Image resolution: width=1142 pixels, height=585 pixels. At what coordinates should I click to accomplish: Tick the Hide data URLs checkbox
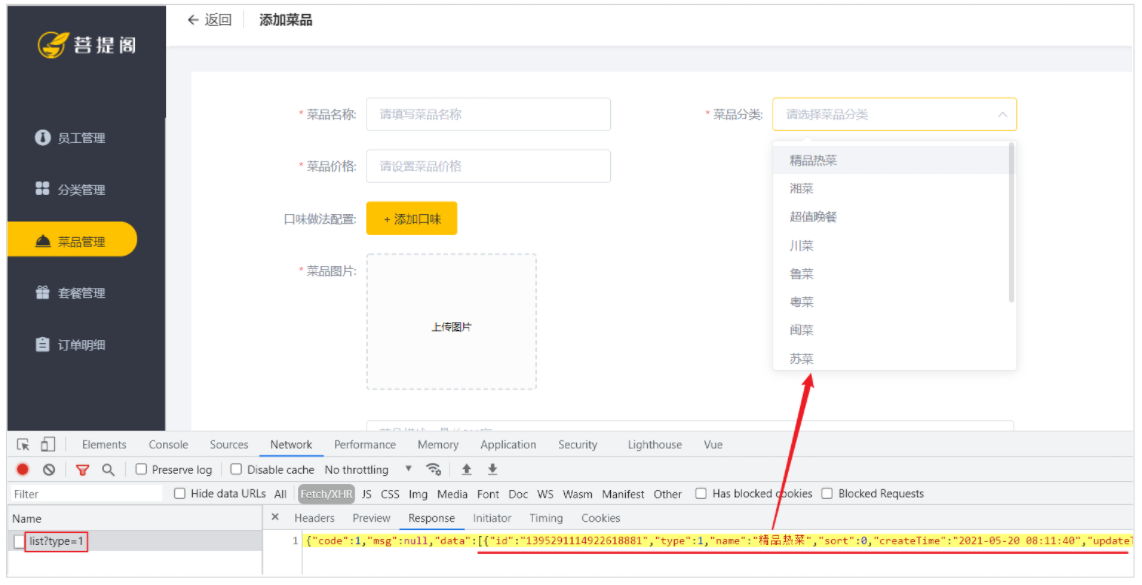point(179,493)
